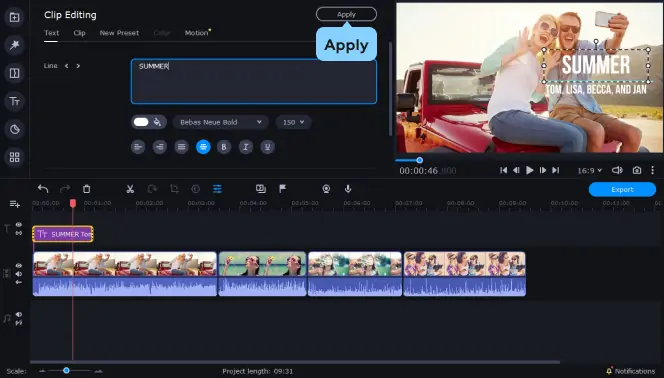Add a new track to timeline
This screenshot has width=664, height=378.
point(15,204)
